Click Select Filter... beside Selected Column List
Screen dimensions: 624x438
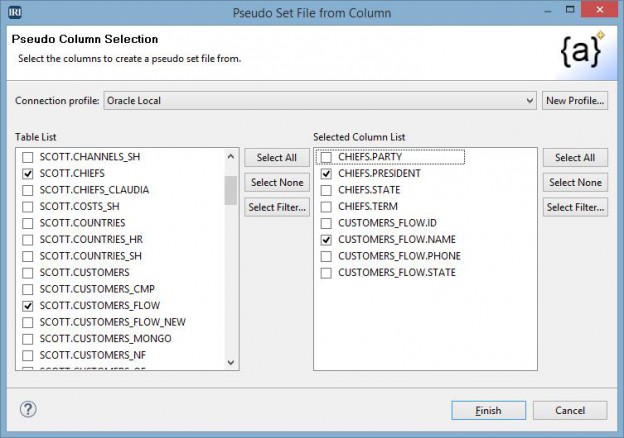point(575,207)
